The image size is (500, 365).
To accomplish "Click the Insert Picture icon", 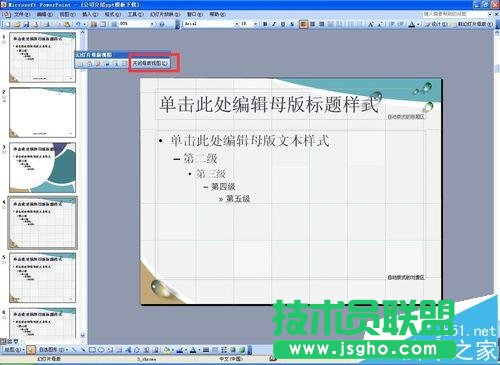I will point(155,350).
